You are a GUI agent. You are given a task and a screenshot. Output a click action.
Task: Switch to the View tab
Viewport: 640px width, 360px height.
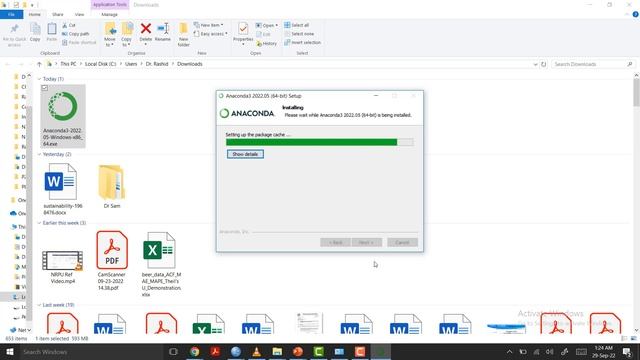[79, 14]
